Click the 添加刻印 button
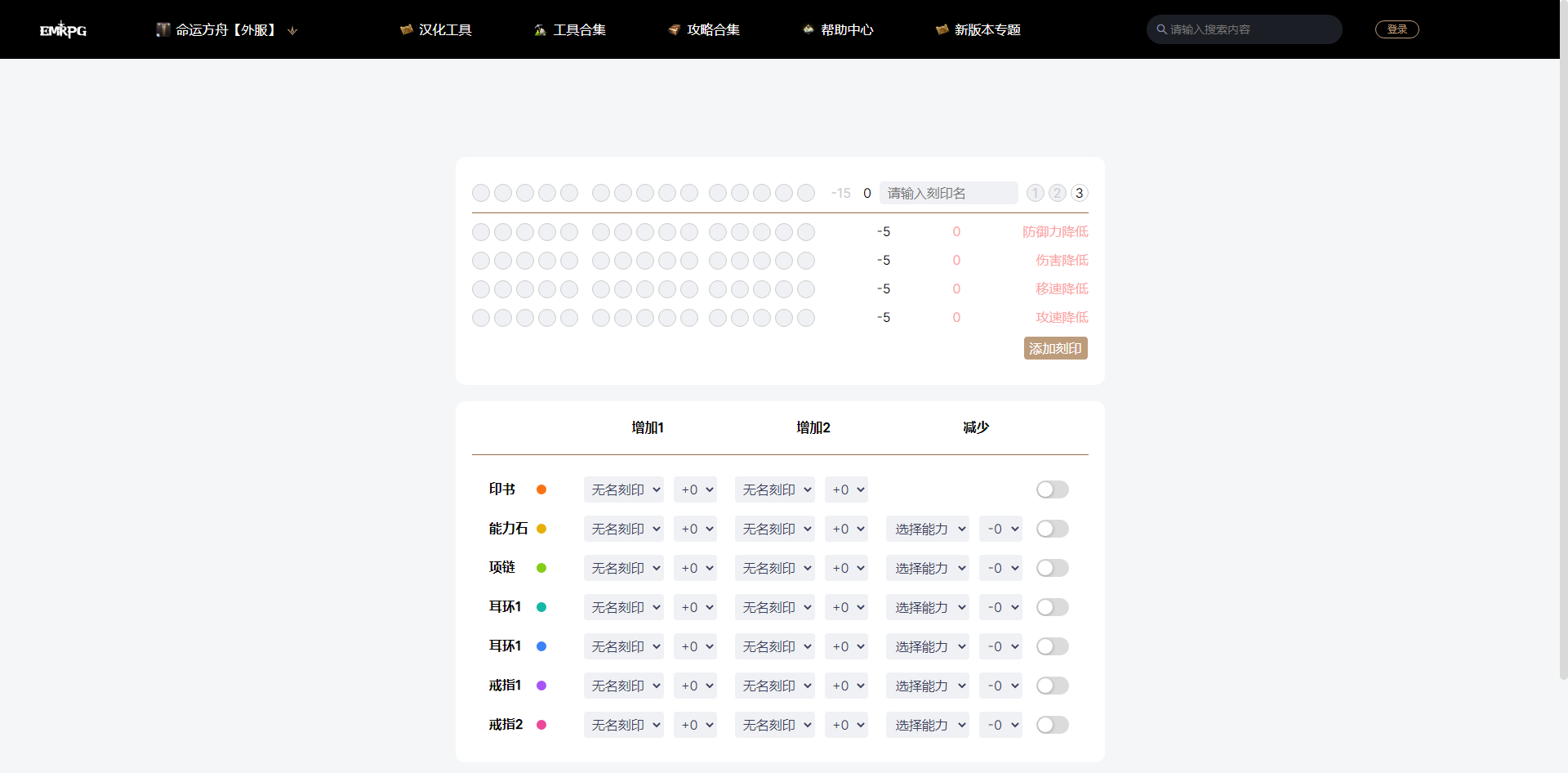The width and height of the screenshot is (1568, 773). coord(1056,348)
